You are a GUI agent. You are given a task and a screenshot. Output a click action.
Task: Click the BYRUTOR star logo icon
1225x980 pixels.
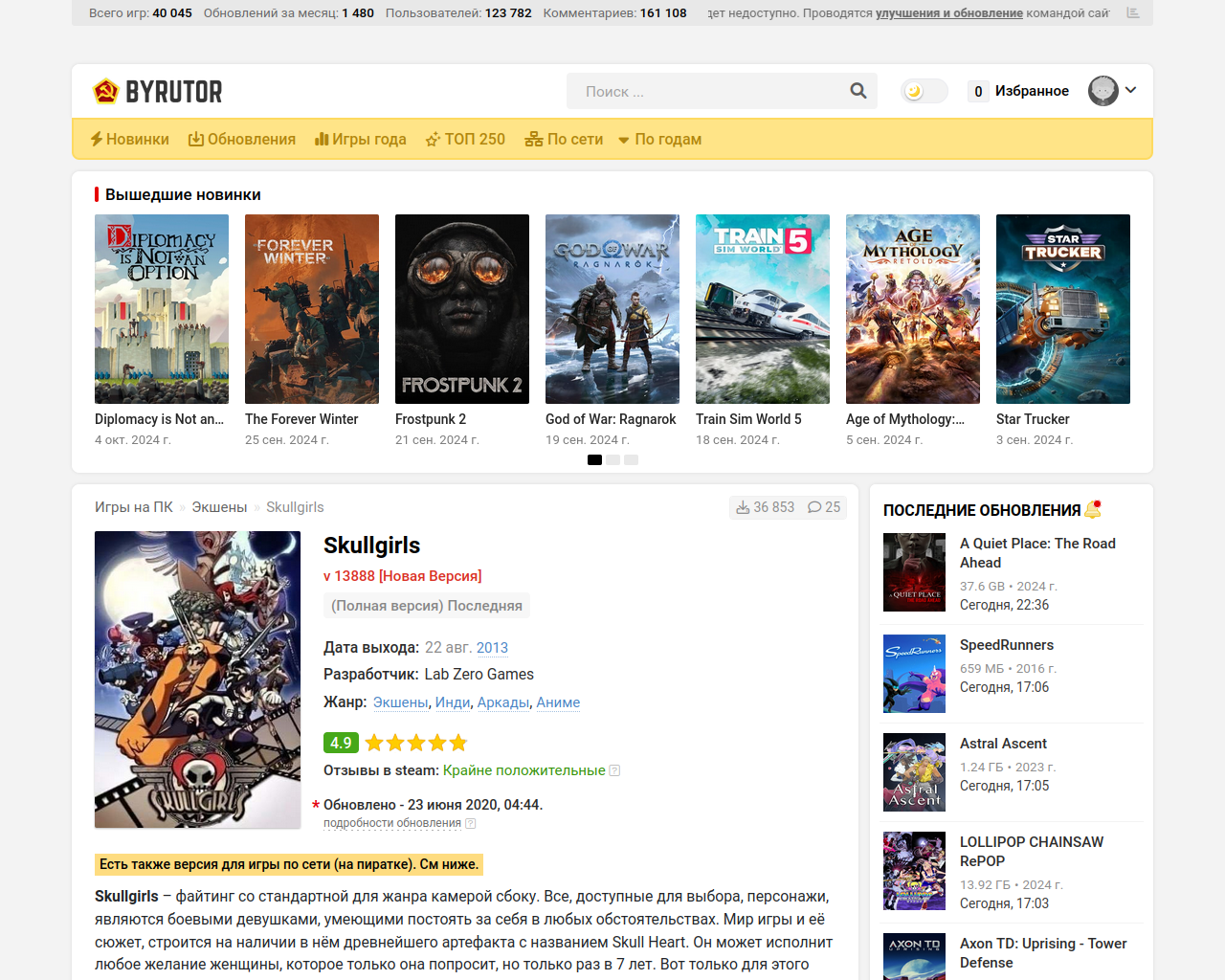point(105,91)
